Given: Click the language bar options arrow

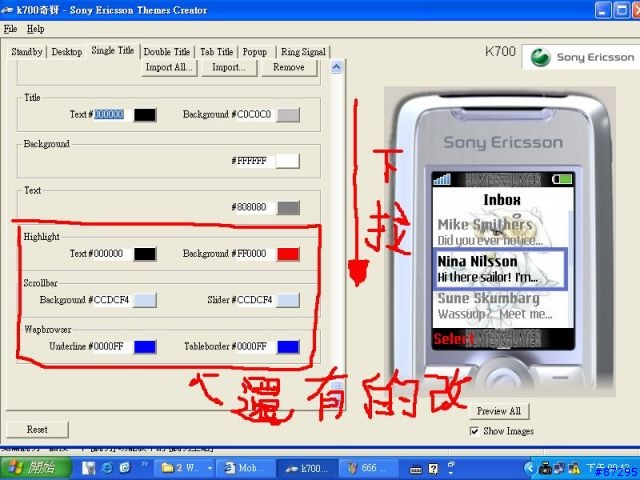Looking at the screenshot, I should pyautogui.click(x=451, y=473).
